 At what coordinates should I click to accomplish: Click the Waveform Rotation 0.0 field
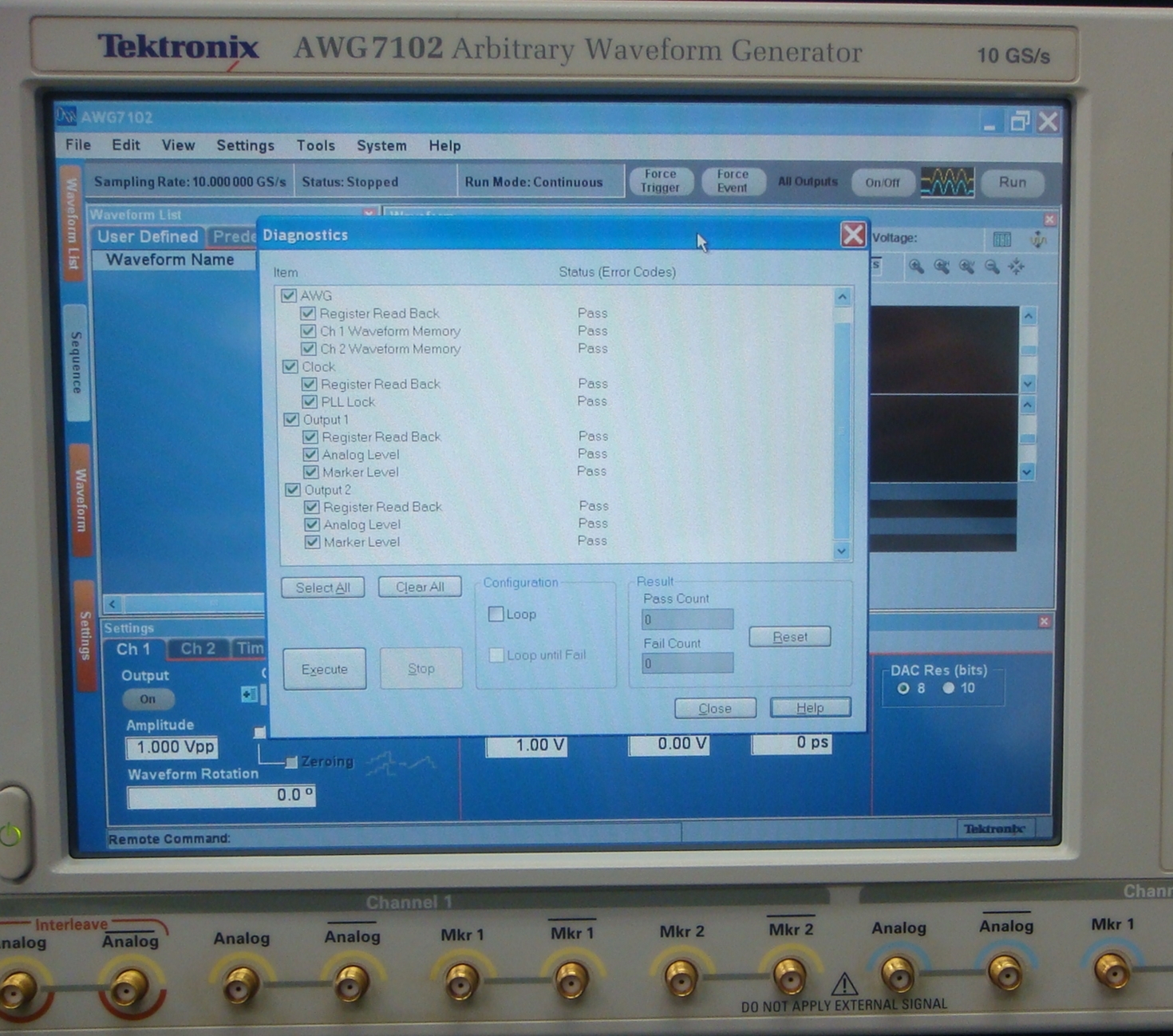pyautogui.click(x=221, y=796)
